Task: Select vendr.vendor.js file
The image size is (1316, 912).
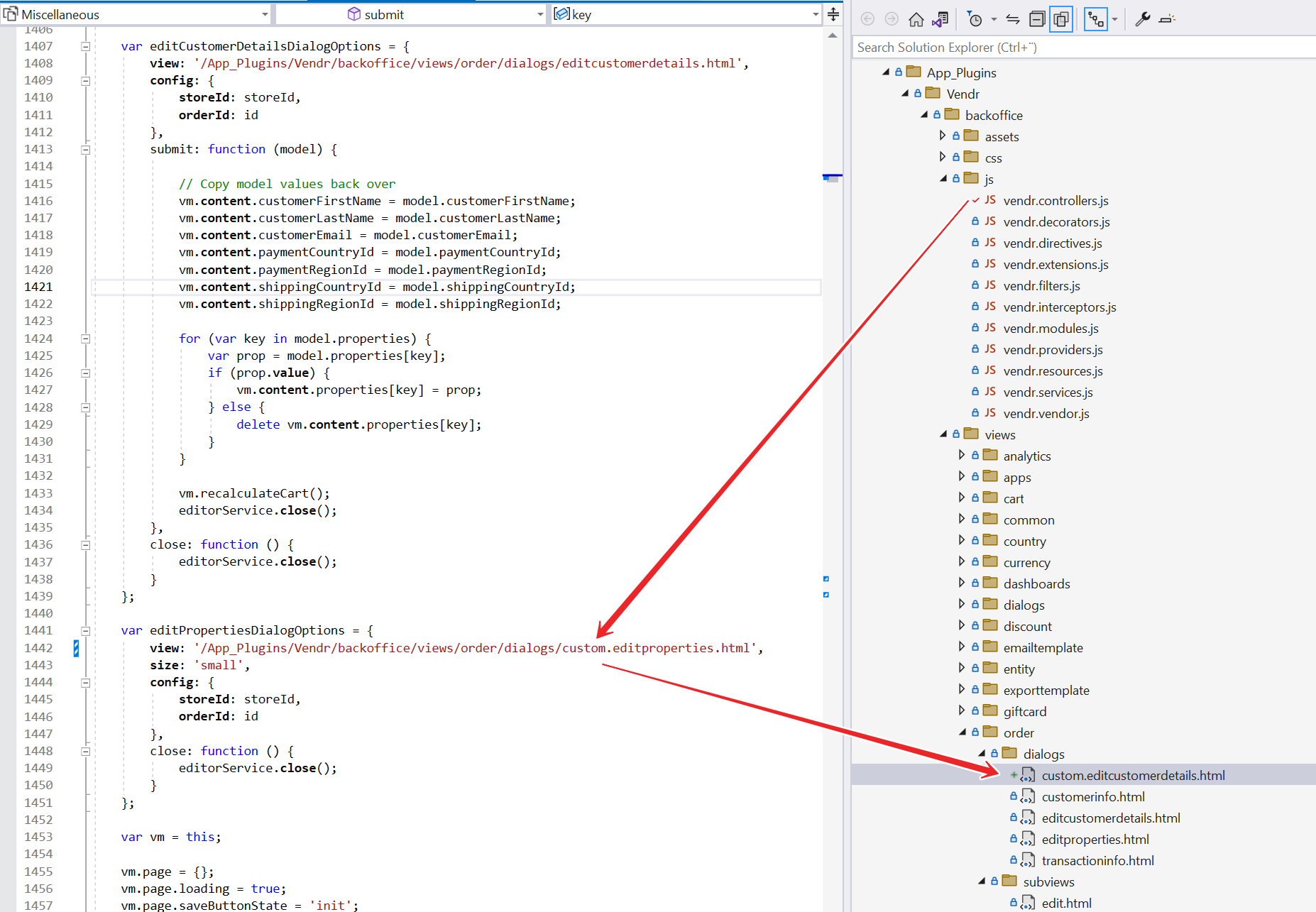Action: click(x=1046, y=414)
